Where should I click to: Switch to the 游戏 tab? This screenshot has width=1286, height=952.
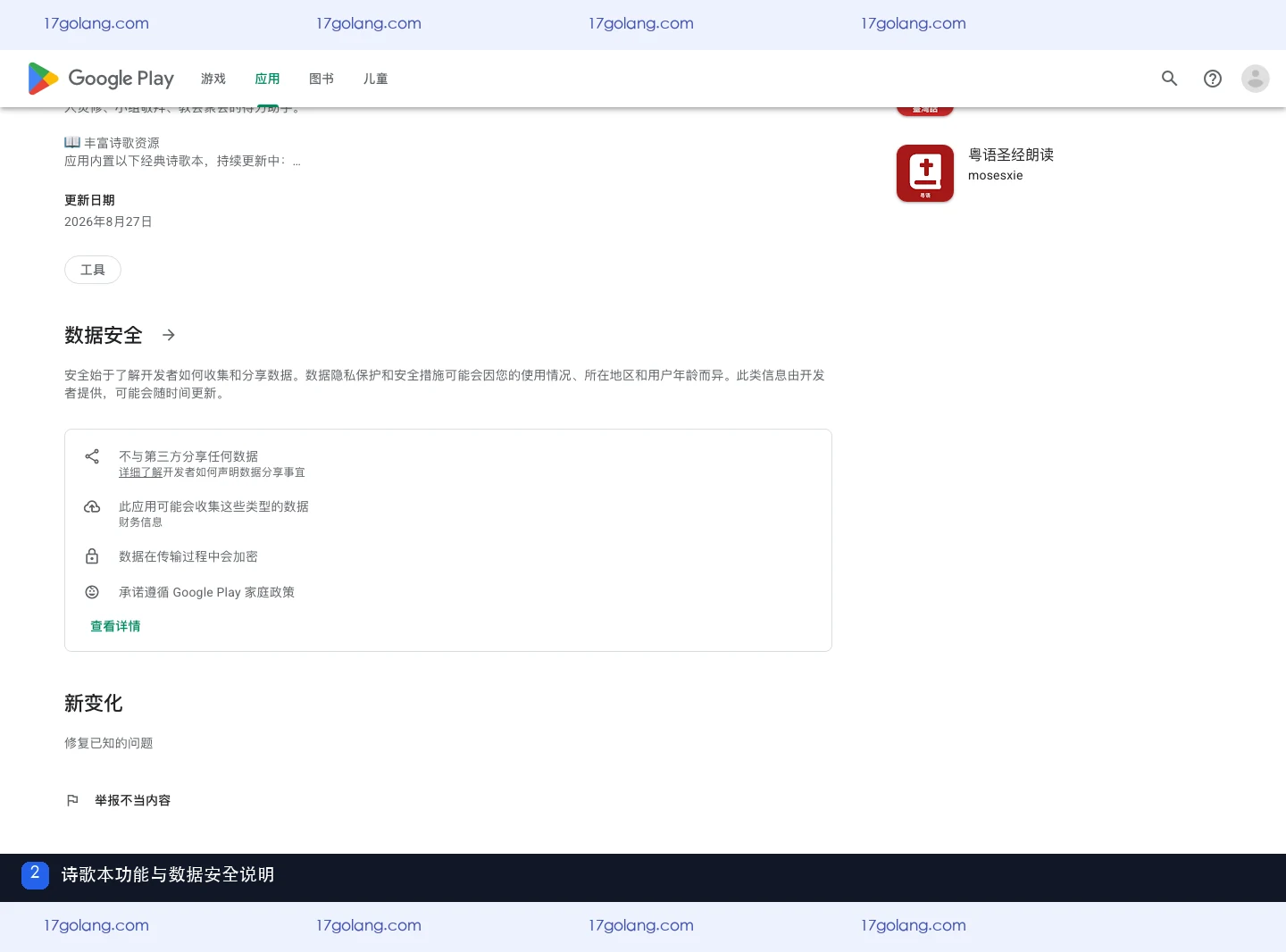coord(213,79)
